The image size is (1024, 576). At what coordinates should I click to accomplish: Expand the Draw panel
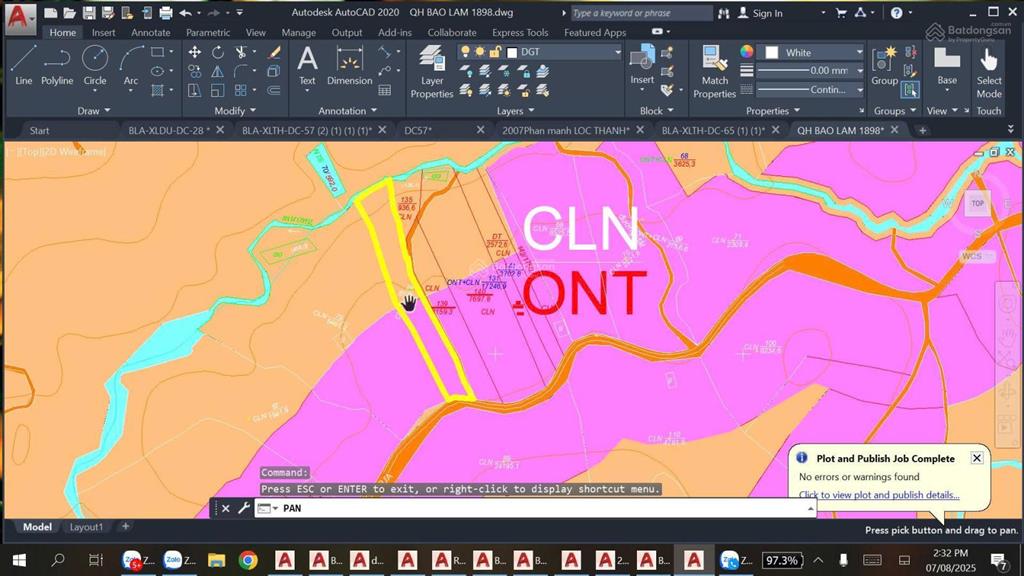[x=93, y=110]
